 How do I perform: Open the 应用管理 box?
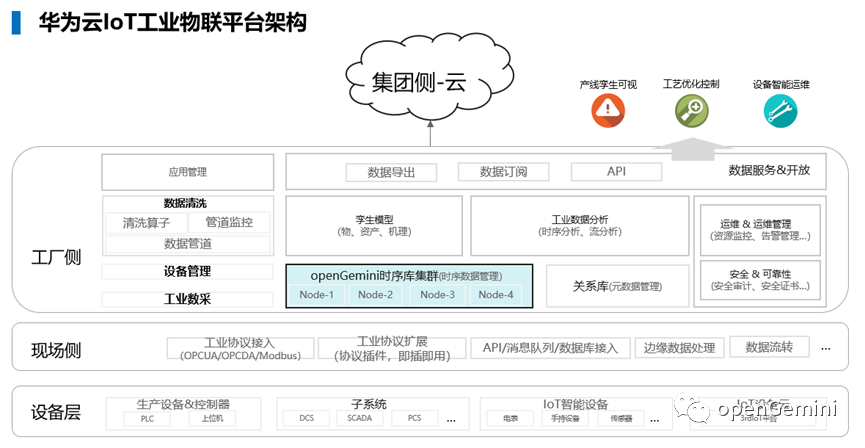[188, 172]
